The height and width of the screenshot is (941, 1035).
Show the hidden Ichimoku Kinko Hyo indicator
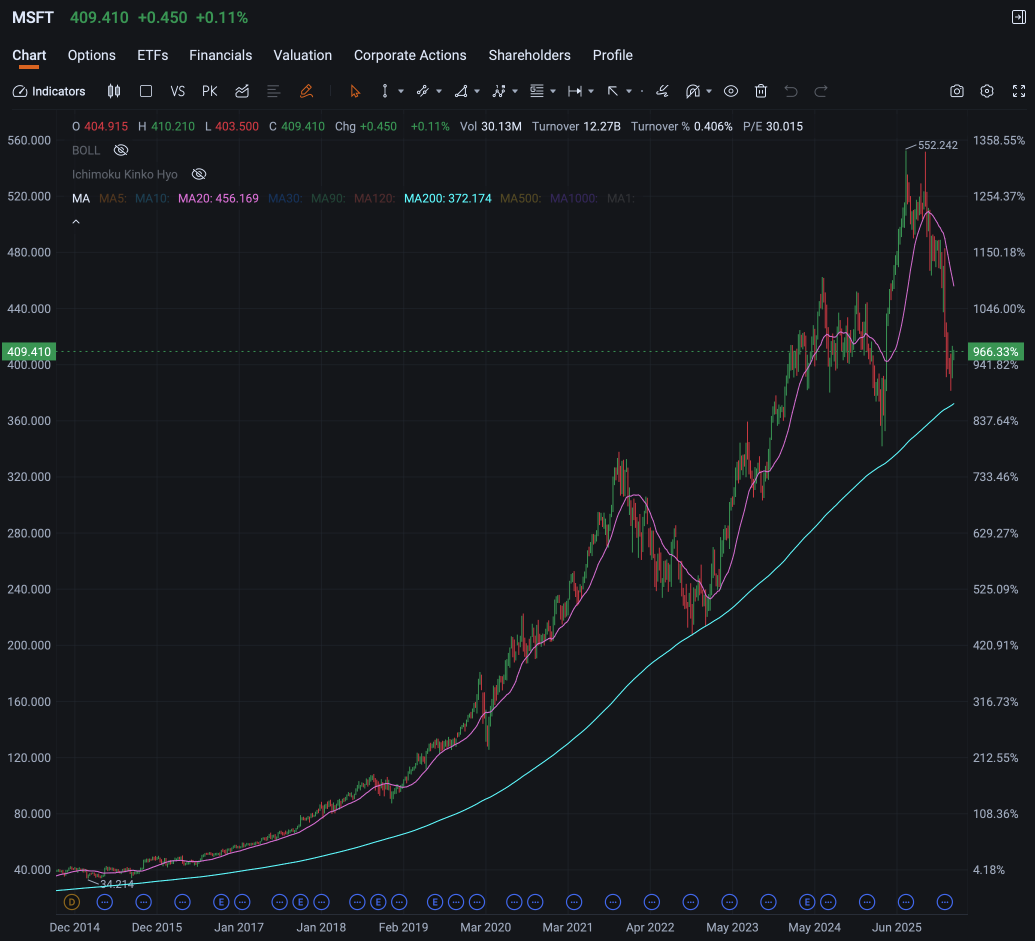(x=199, y=174)
